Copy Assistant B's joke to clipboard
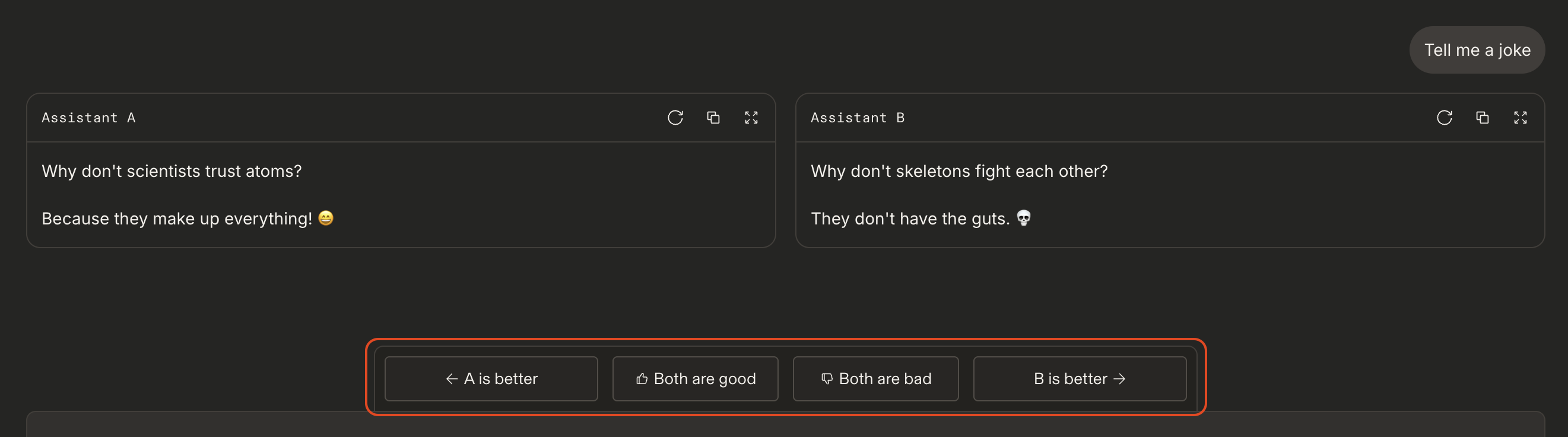Screen dimensions: 1568x437 point(1481,118)
